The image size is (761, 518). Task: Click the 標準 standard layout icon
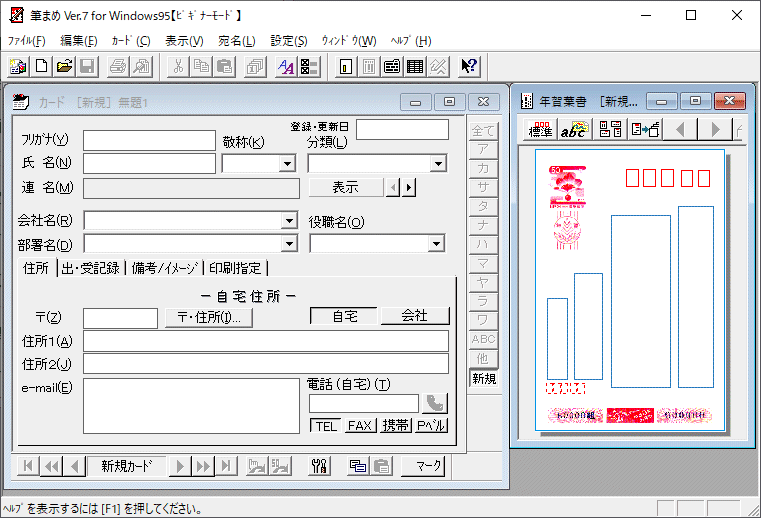(x=540, y=130)
